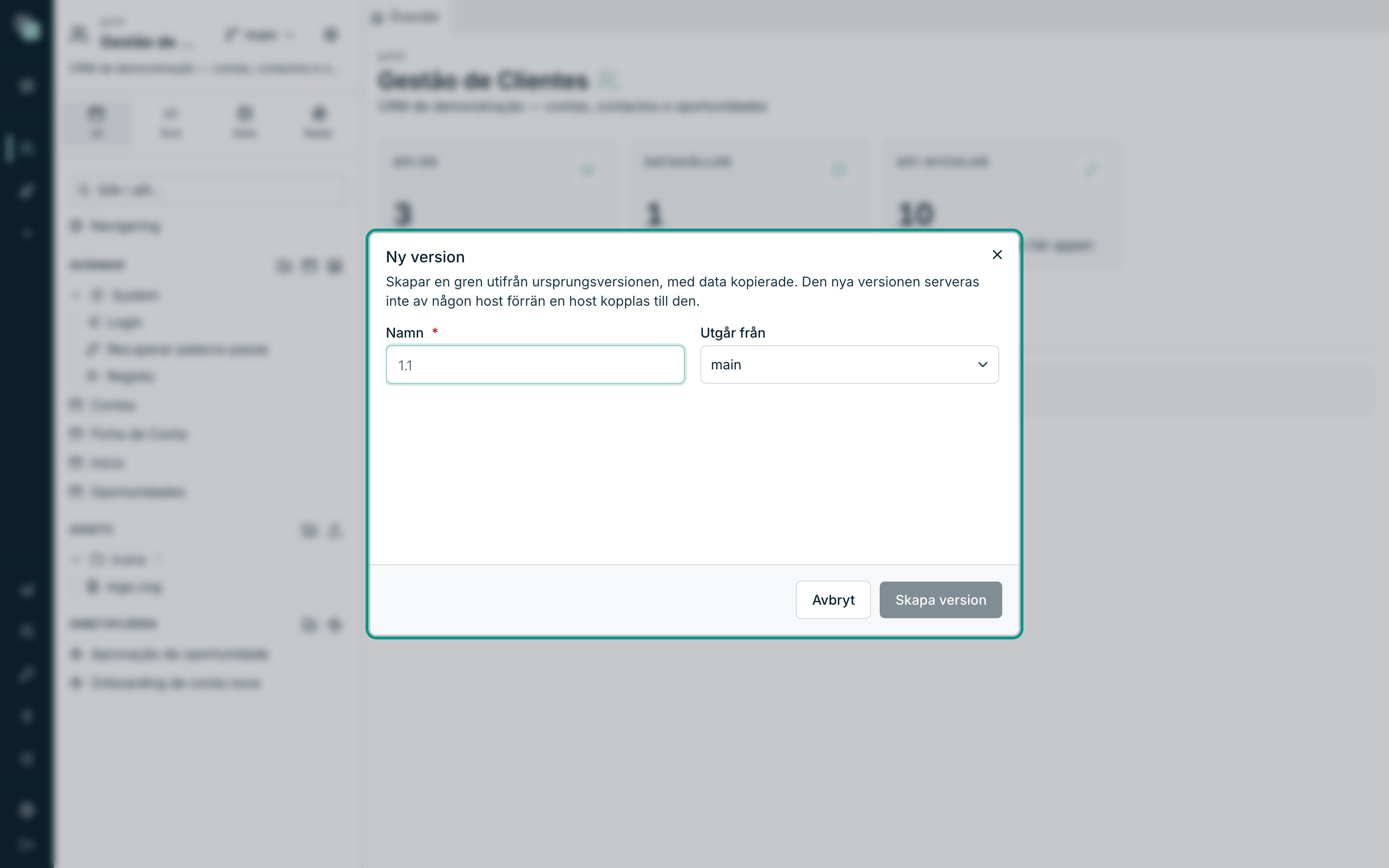Click the Skapa version button
Screen dimensions: 1389x868
pos(941,600)
